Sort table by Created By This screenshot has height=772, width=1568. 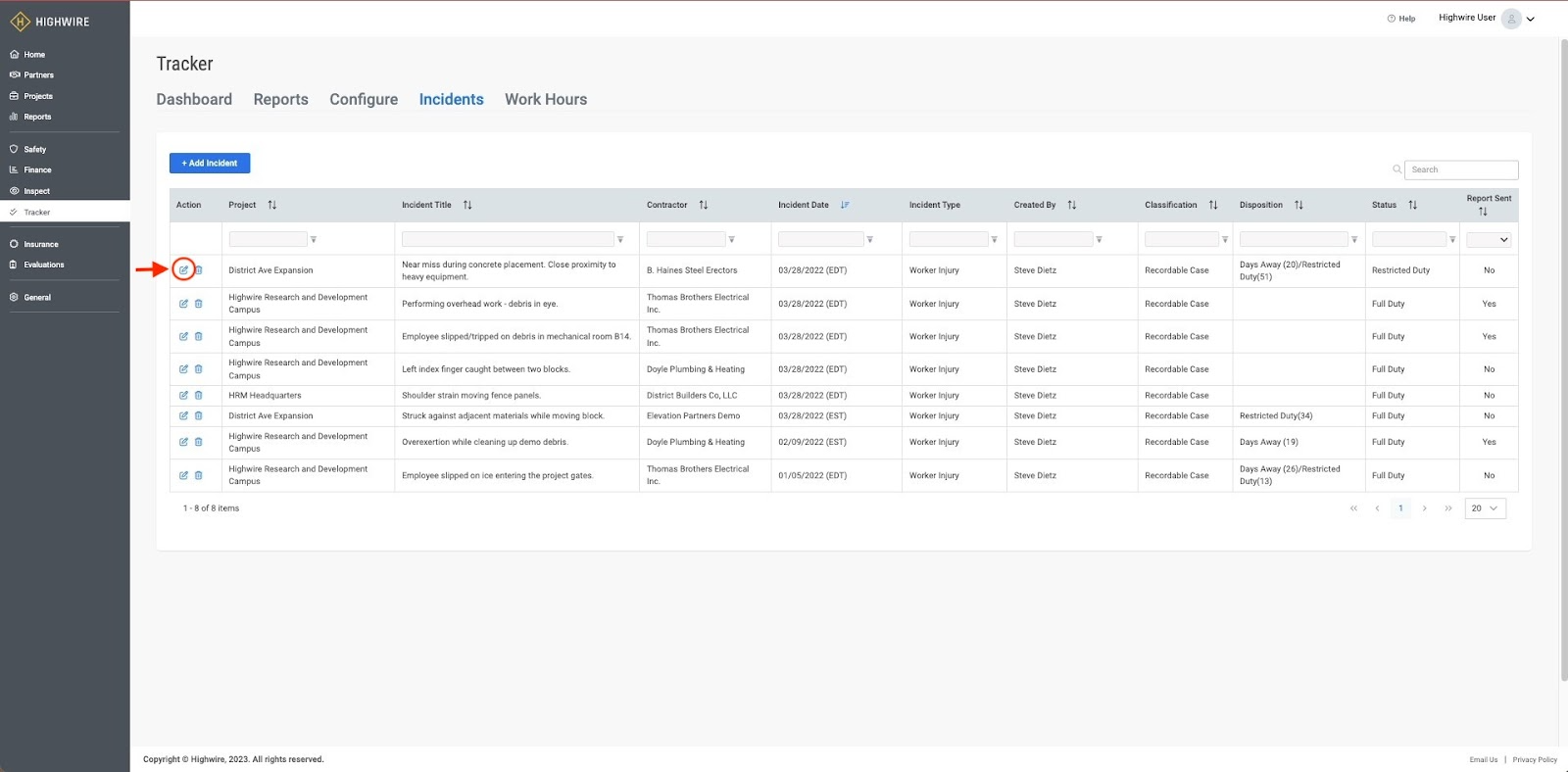coord(1072,205)
